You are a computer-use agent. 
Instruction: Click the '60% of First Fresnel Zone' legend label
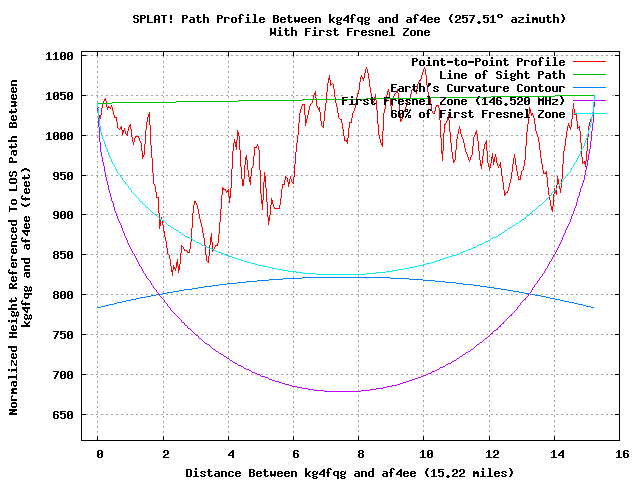coord(478,114)
